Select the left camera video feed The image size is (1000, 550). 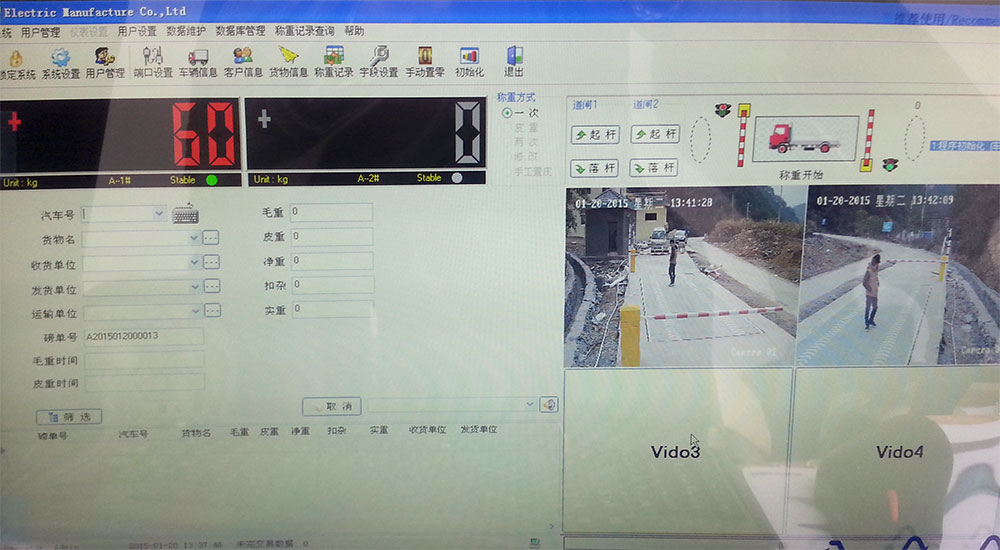(680, 277)
